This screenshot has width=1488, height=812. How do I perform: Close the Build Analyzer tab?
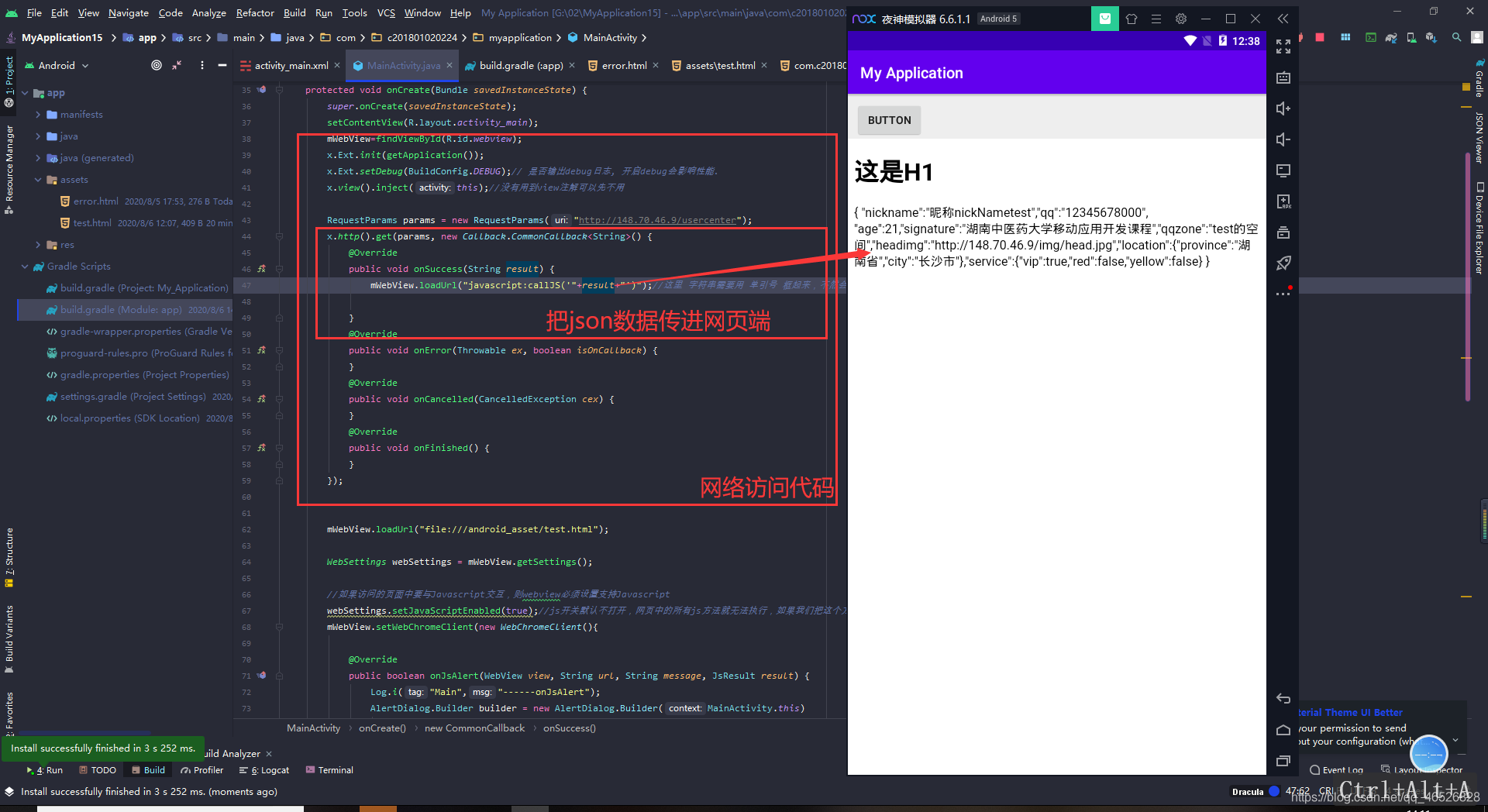click(269, 754)
